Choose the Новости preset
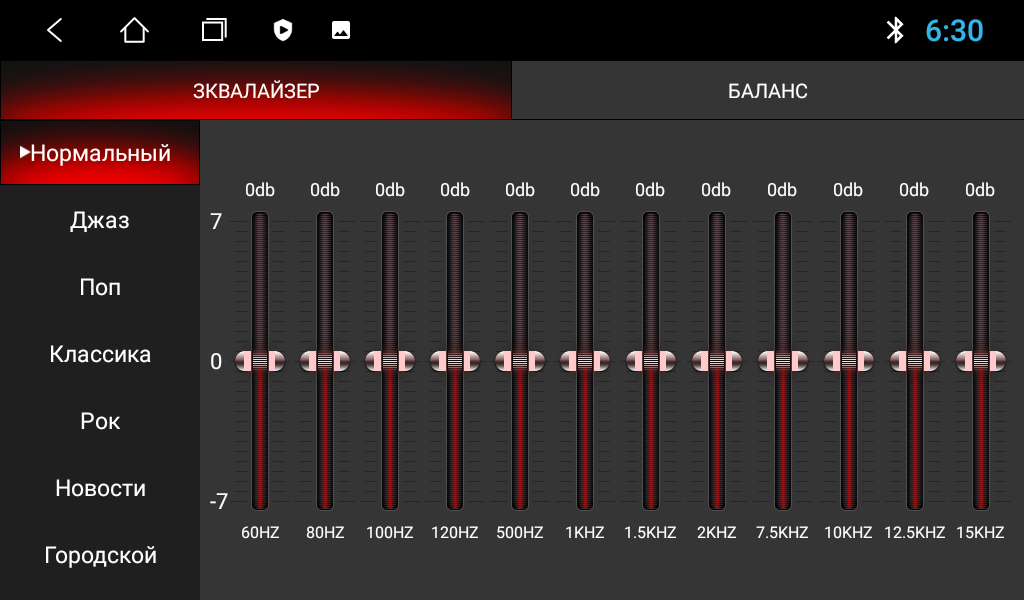The height and width of the screenshot is (600, 1024). click(x=100, y=488)
